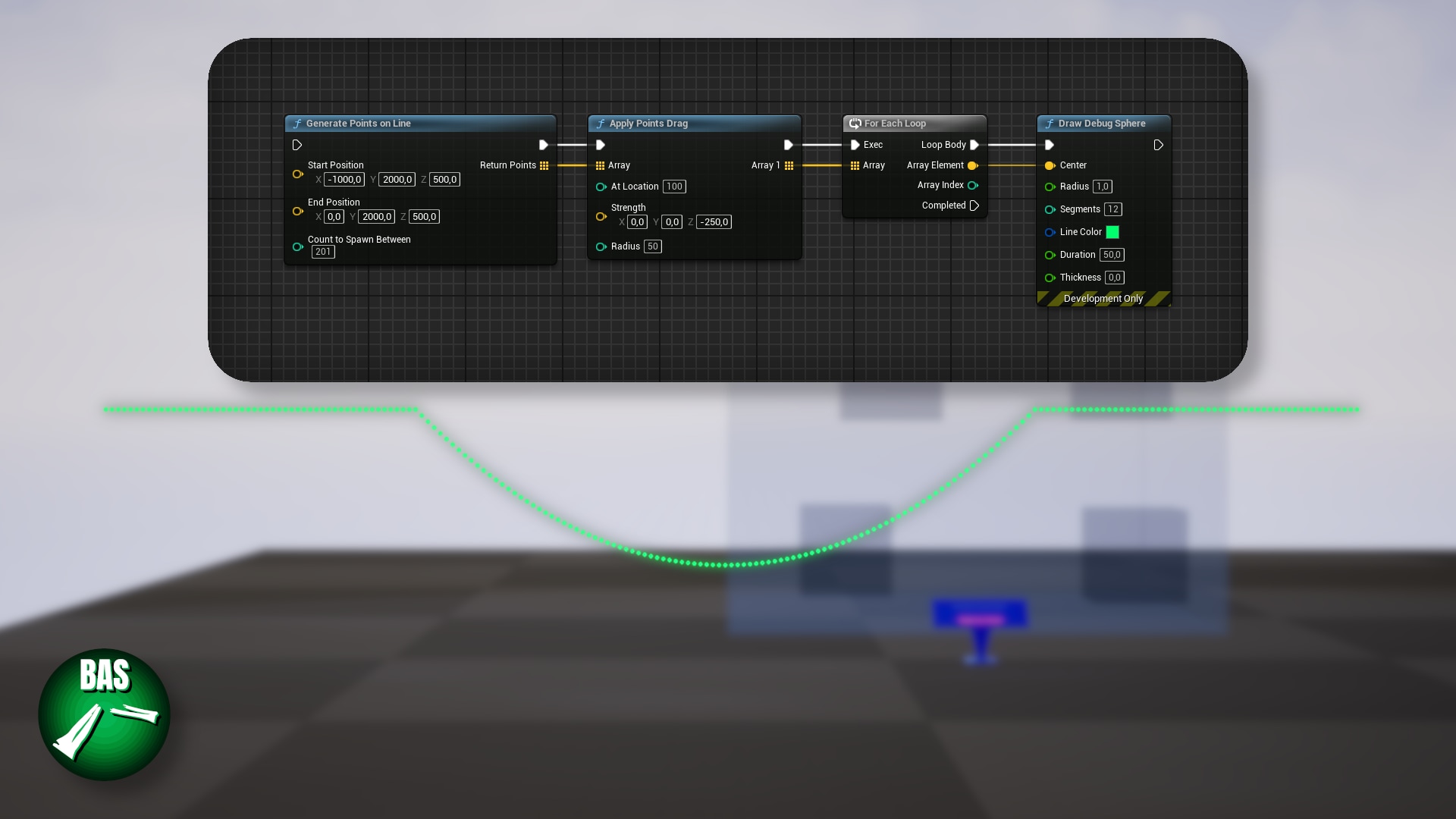1456x819 pixels.
Task: Click the Return Points array output pin
Action: pyautogui.click(x=544, y=165)
